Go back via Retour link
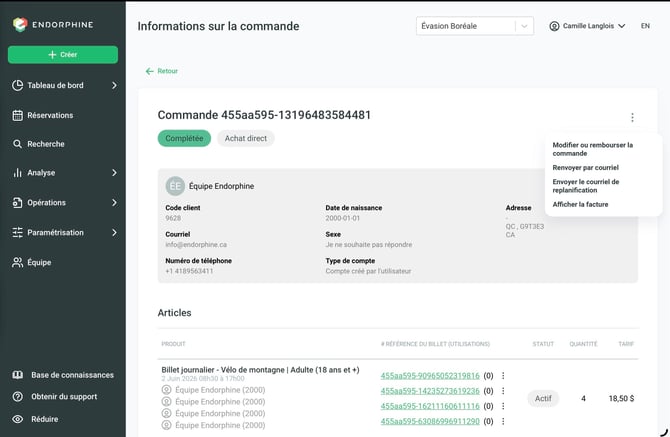Image resolution: width=670 pixels, height=437 pixels. pyautogui.click(x=162, y=71)
